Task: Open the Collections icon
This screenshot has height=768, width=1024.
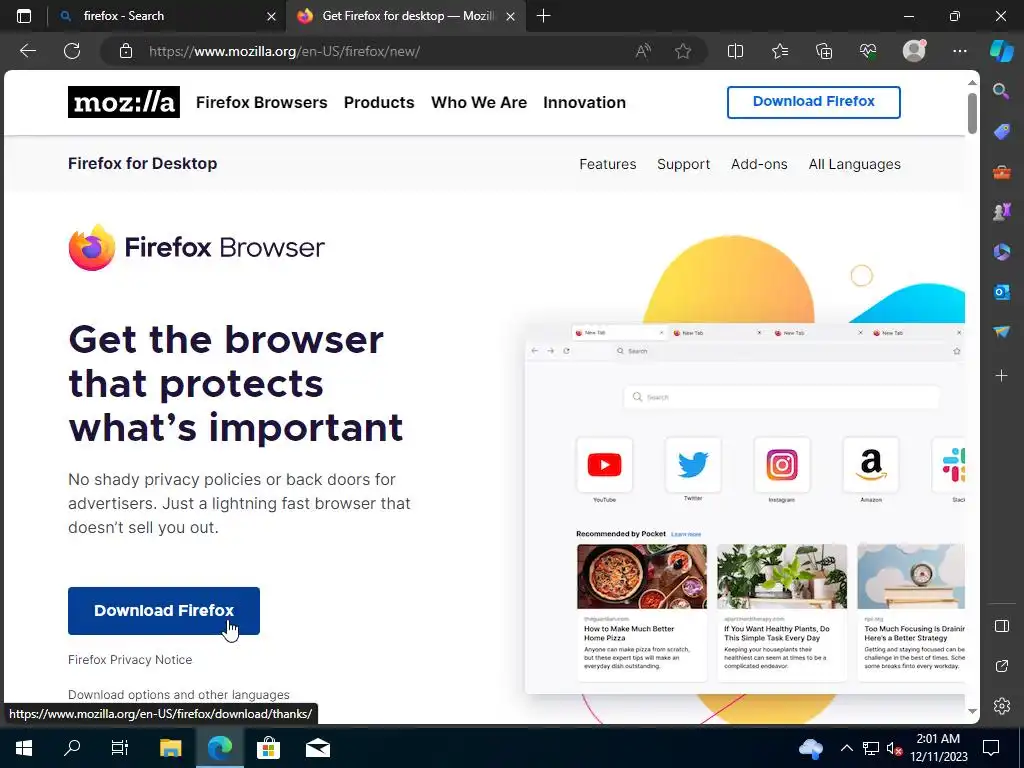Action: point(824,51)
